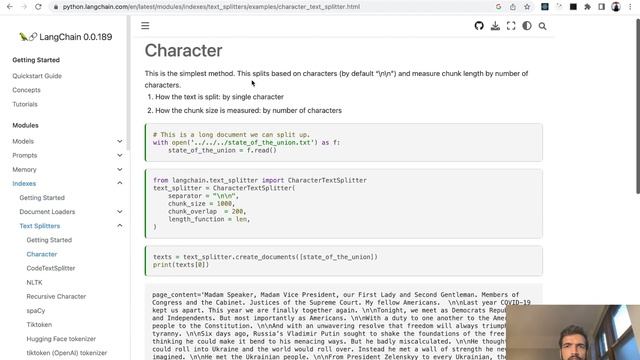Click the black square extension icon

573,7
